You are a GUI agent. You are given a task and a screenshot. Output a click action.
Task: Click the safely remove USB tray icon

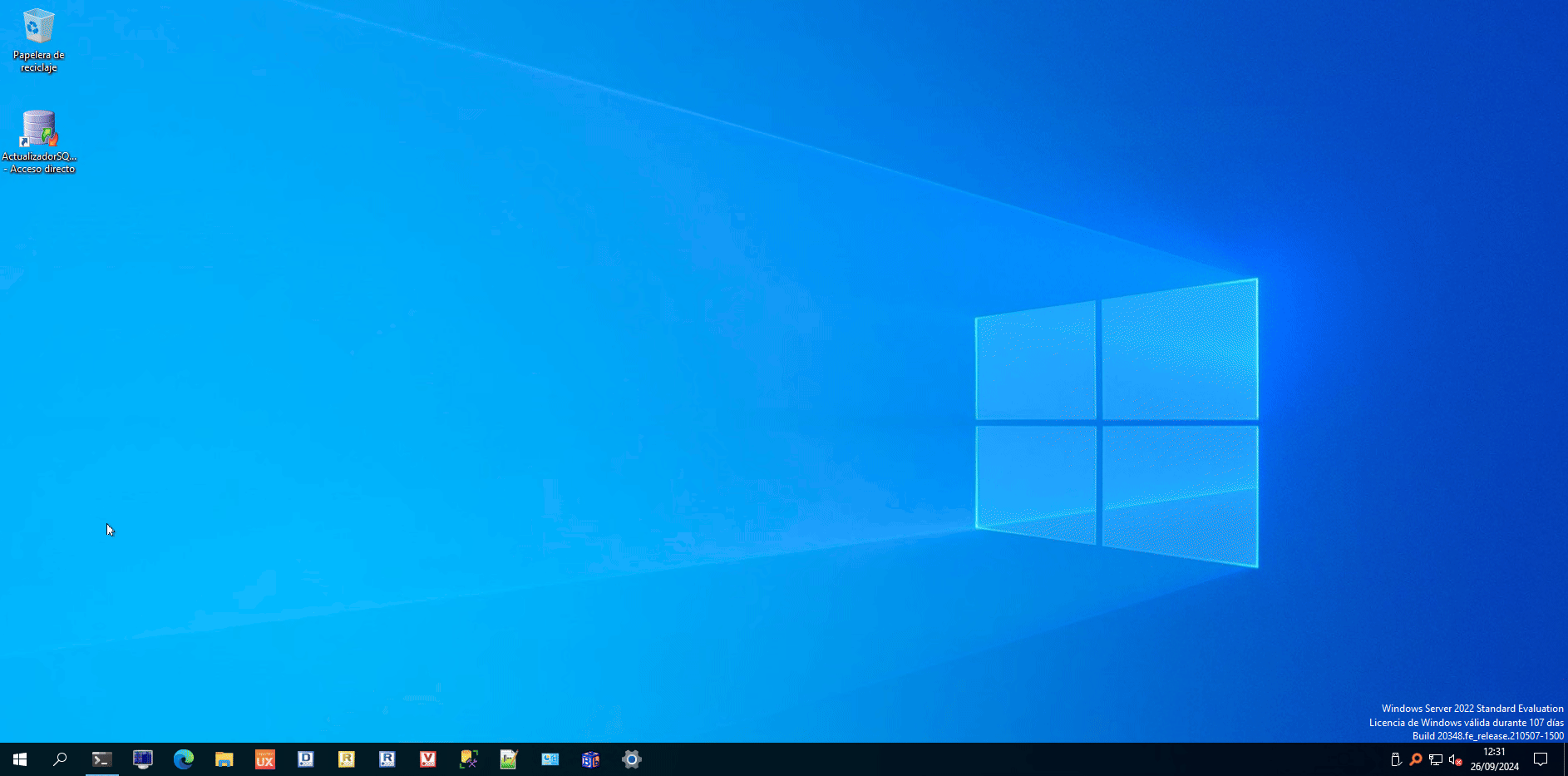(x=1396, y=759)
